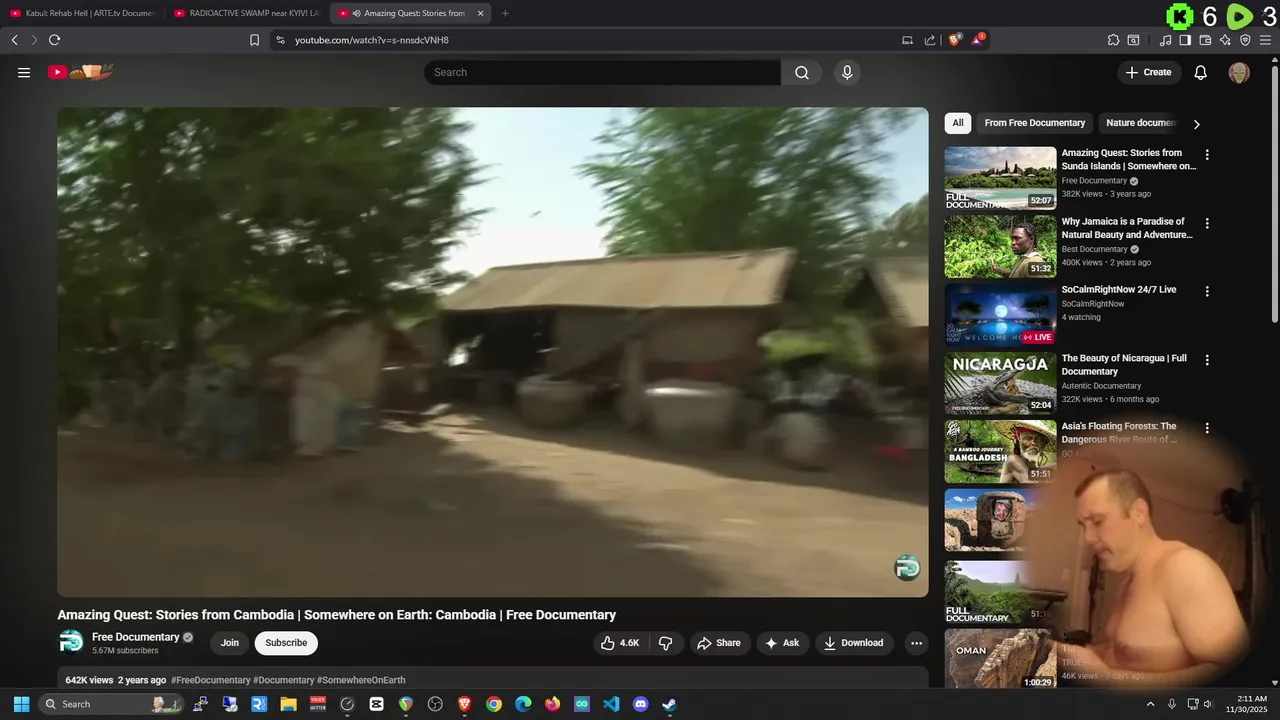Viewport: 1280px width, 720px height.
Task: Click the Download button
Action: click(x=853, y=643)
